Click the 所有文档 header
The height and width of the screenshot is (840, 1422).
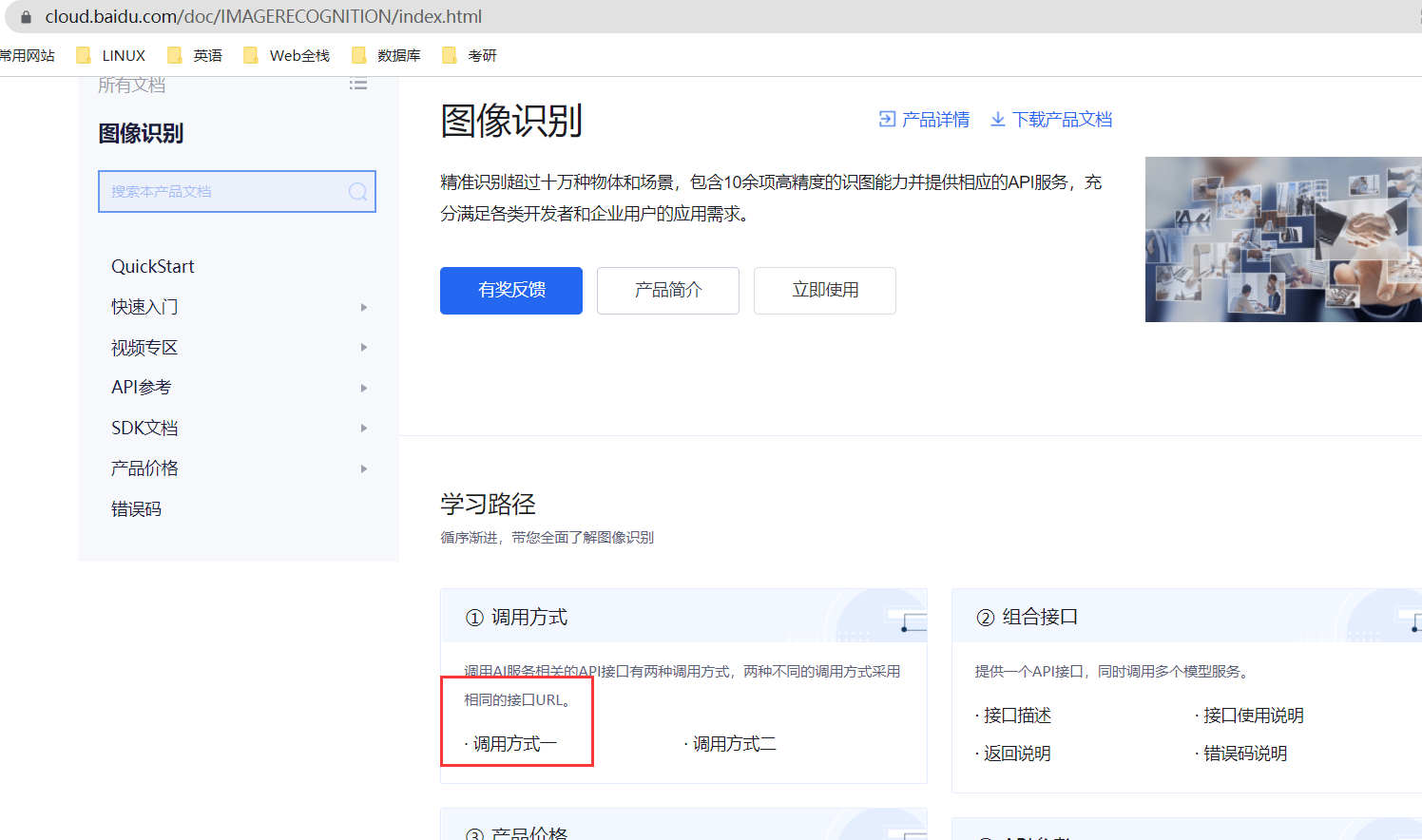tap(131, 85)
